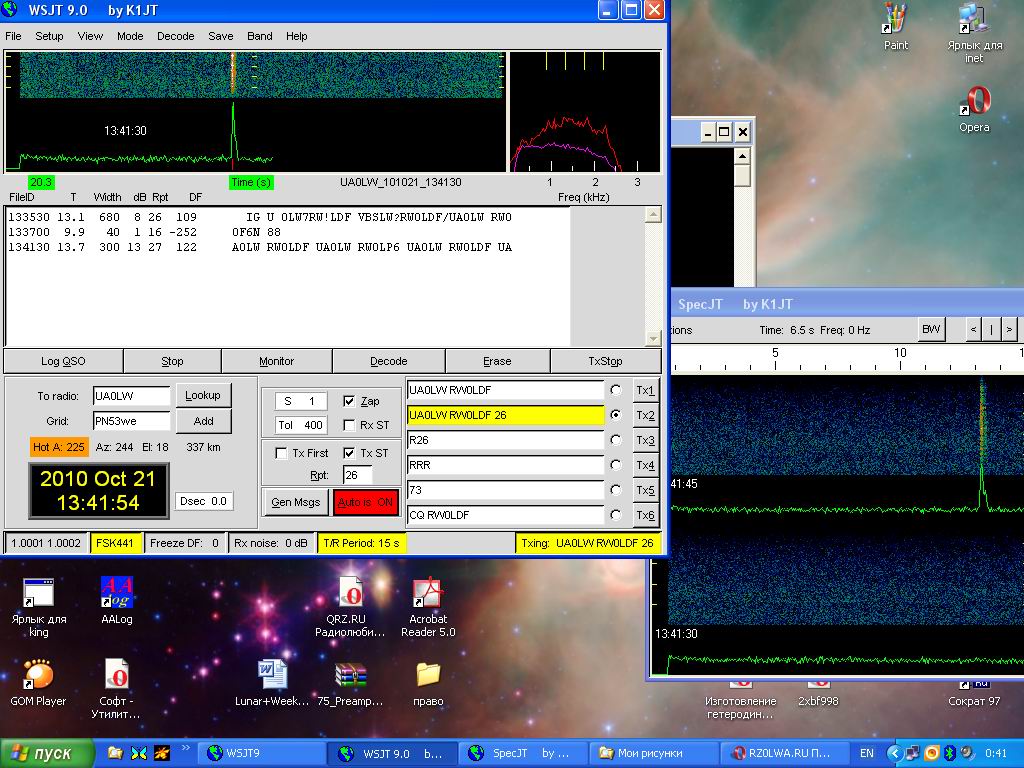Click the left arrow speed button in SpecJT
Viewport: 1024px width, 768px height.
pyautogui.click(x=973, y=330)
